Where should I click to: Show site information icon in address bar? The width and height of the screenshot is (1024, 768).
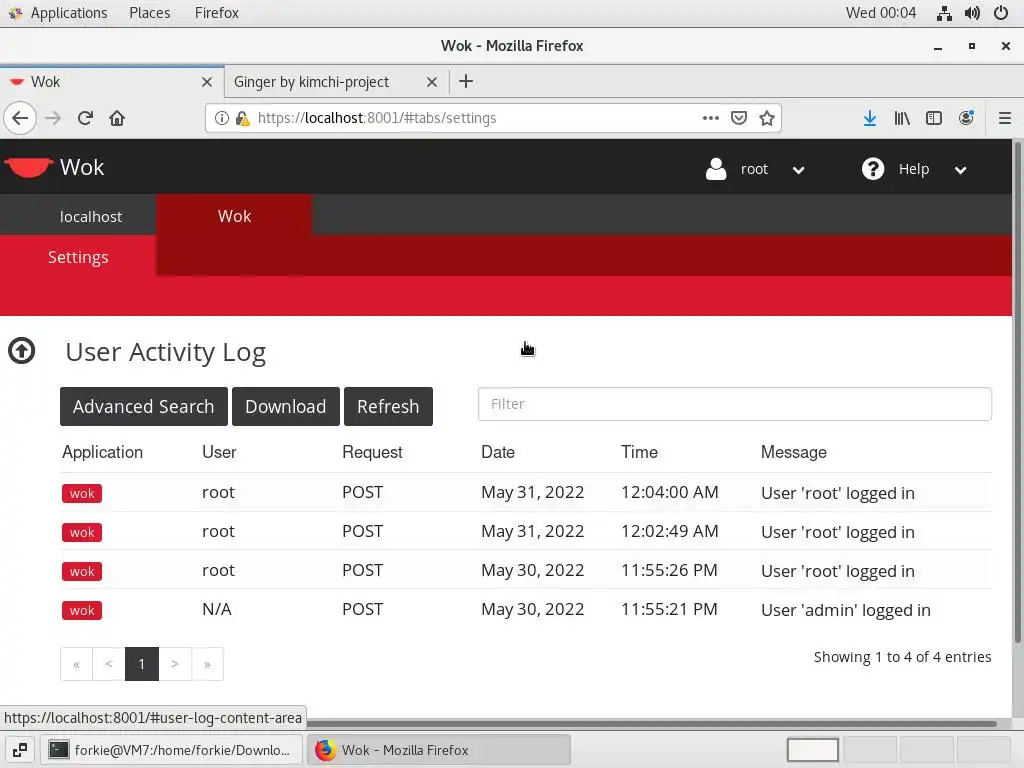point(222,118)
